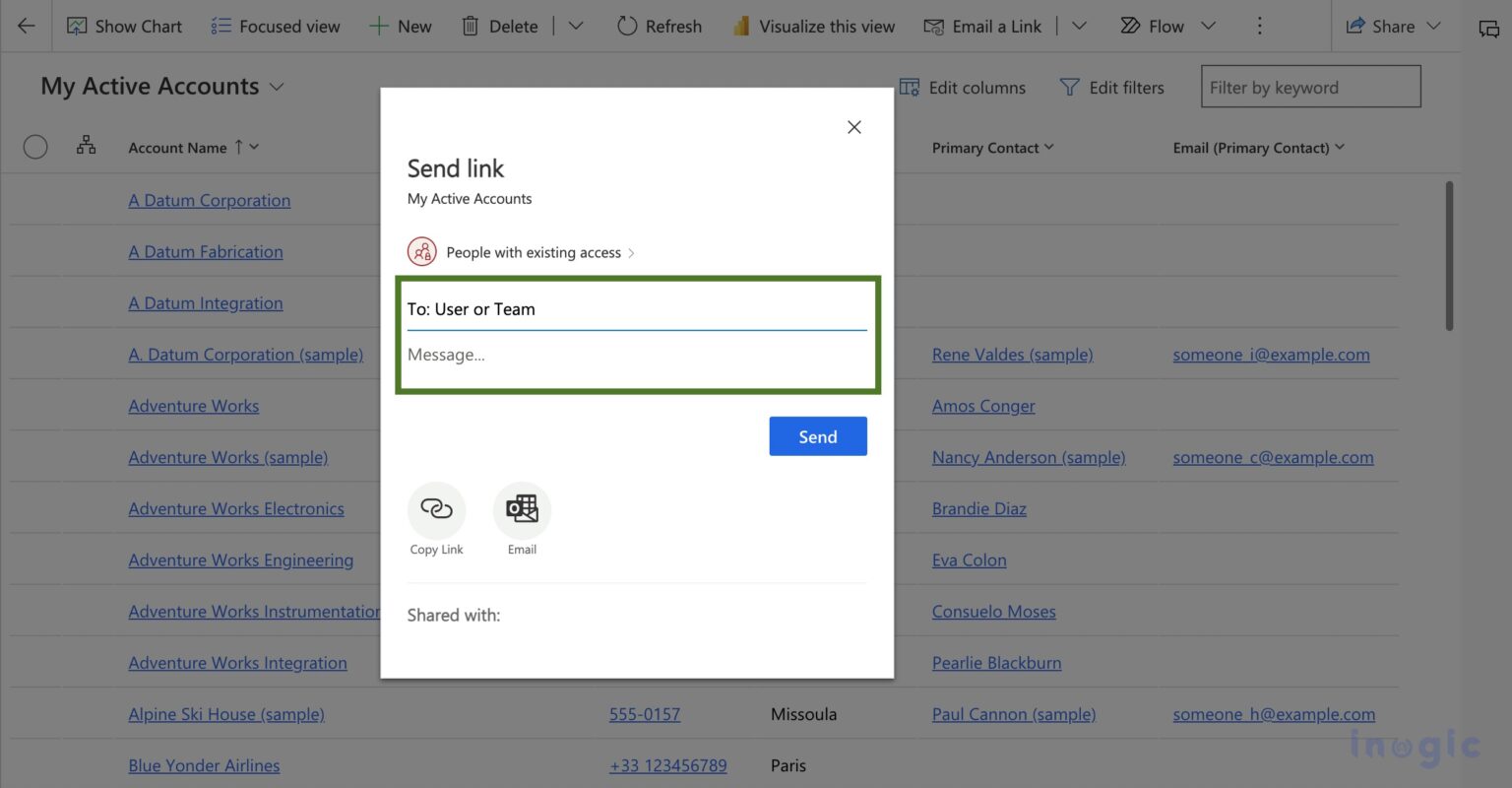Select the Copy Link icon
The image size is (1512, 788).
(436, 509)
